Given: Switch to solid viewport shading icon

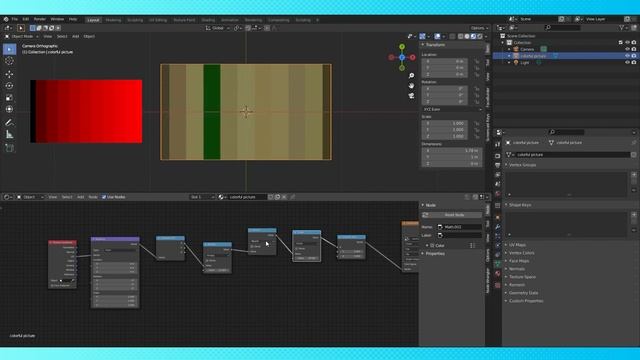Looking at the screenshot, I should tap(467, 36).
